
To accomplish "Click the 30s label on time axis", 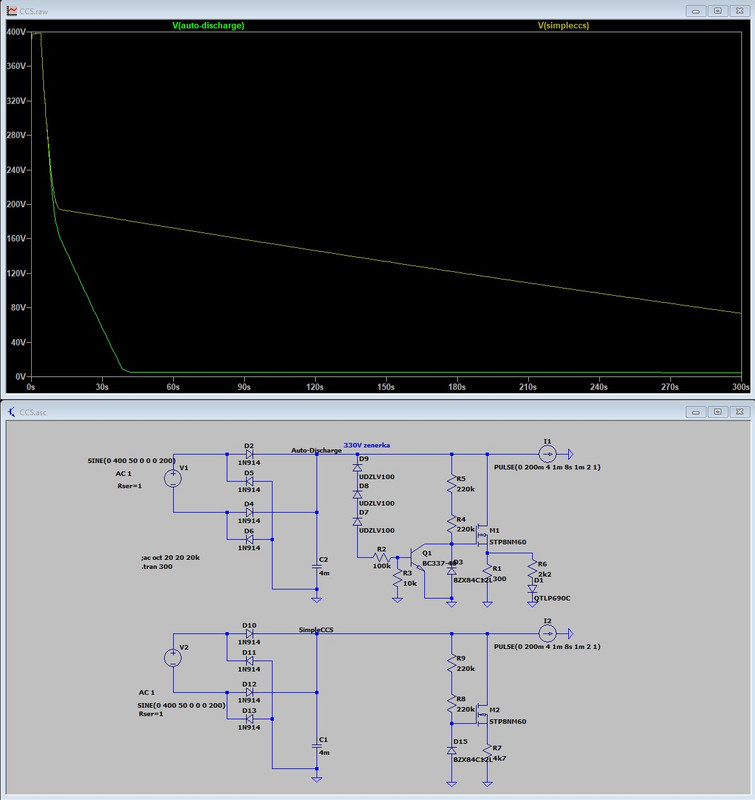I will [102, 387].
